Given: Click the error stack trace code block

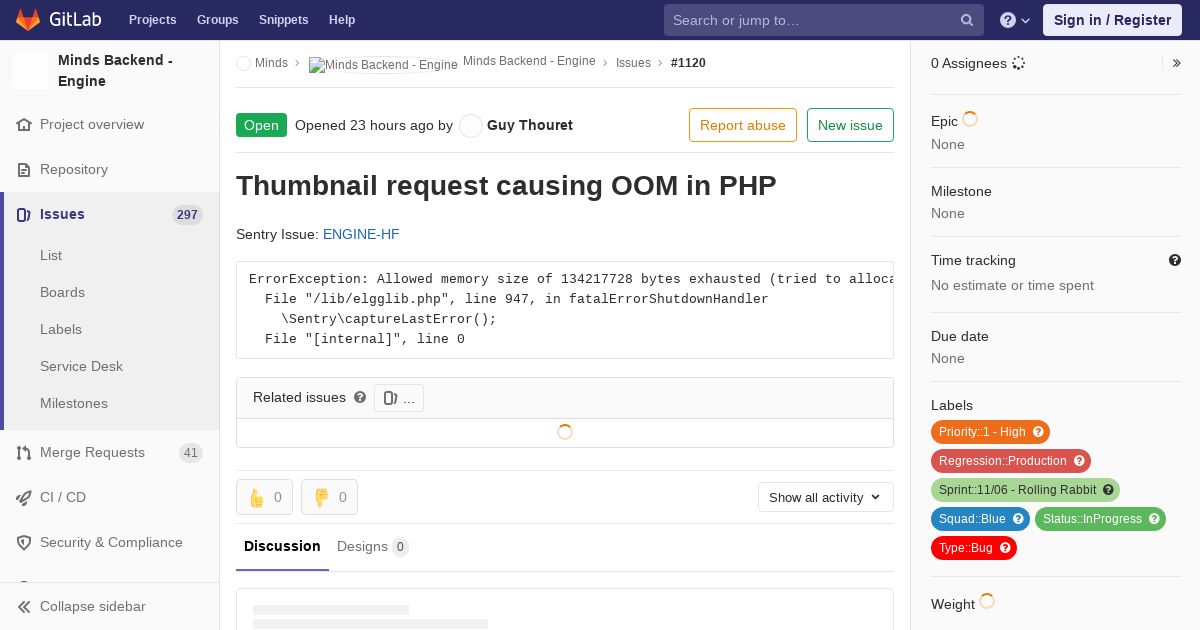Looking at the screenshot, I should click(x=565, y=309).
